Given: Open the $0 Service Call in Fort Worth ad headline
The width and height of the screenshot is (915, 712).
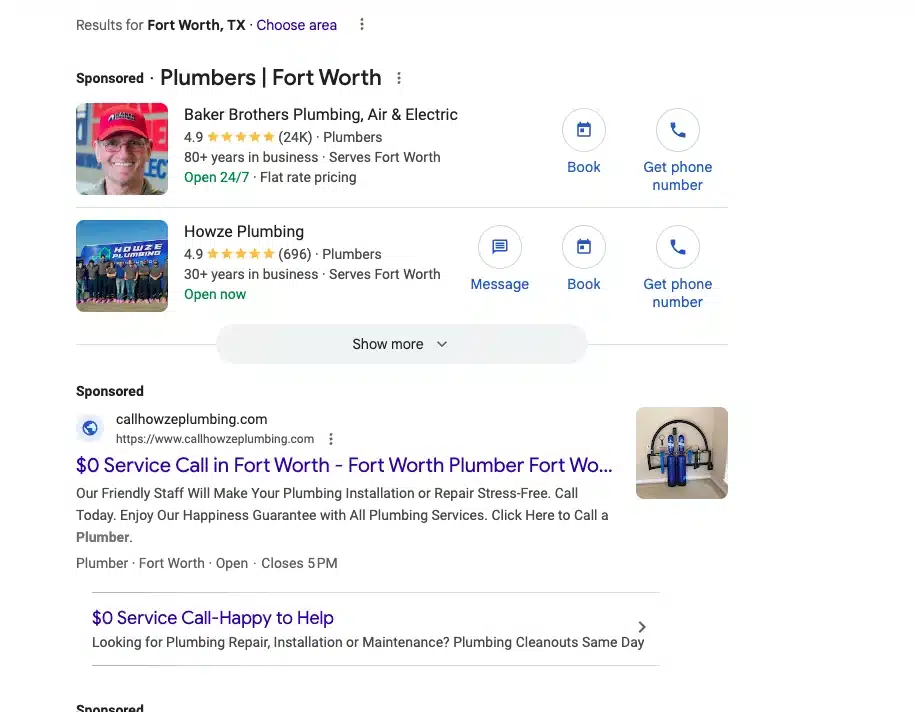Looking at the screenshot, I should 344,465.
